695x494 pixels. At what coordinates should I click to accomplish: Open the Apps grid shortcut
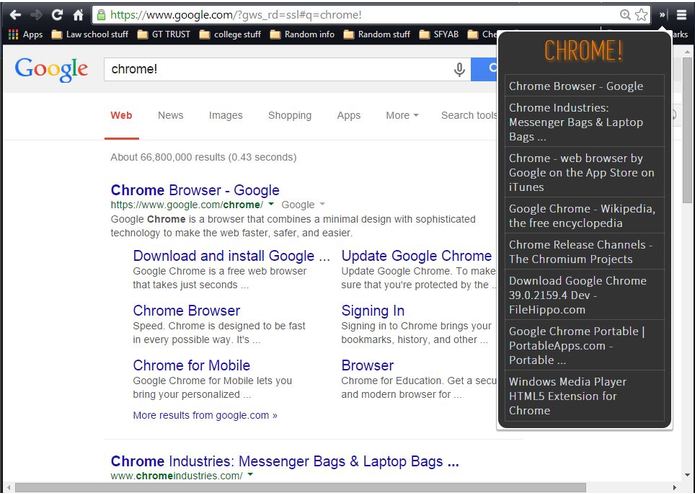(26, 34)
